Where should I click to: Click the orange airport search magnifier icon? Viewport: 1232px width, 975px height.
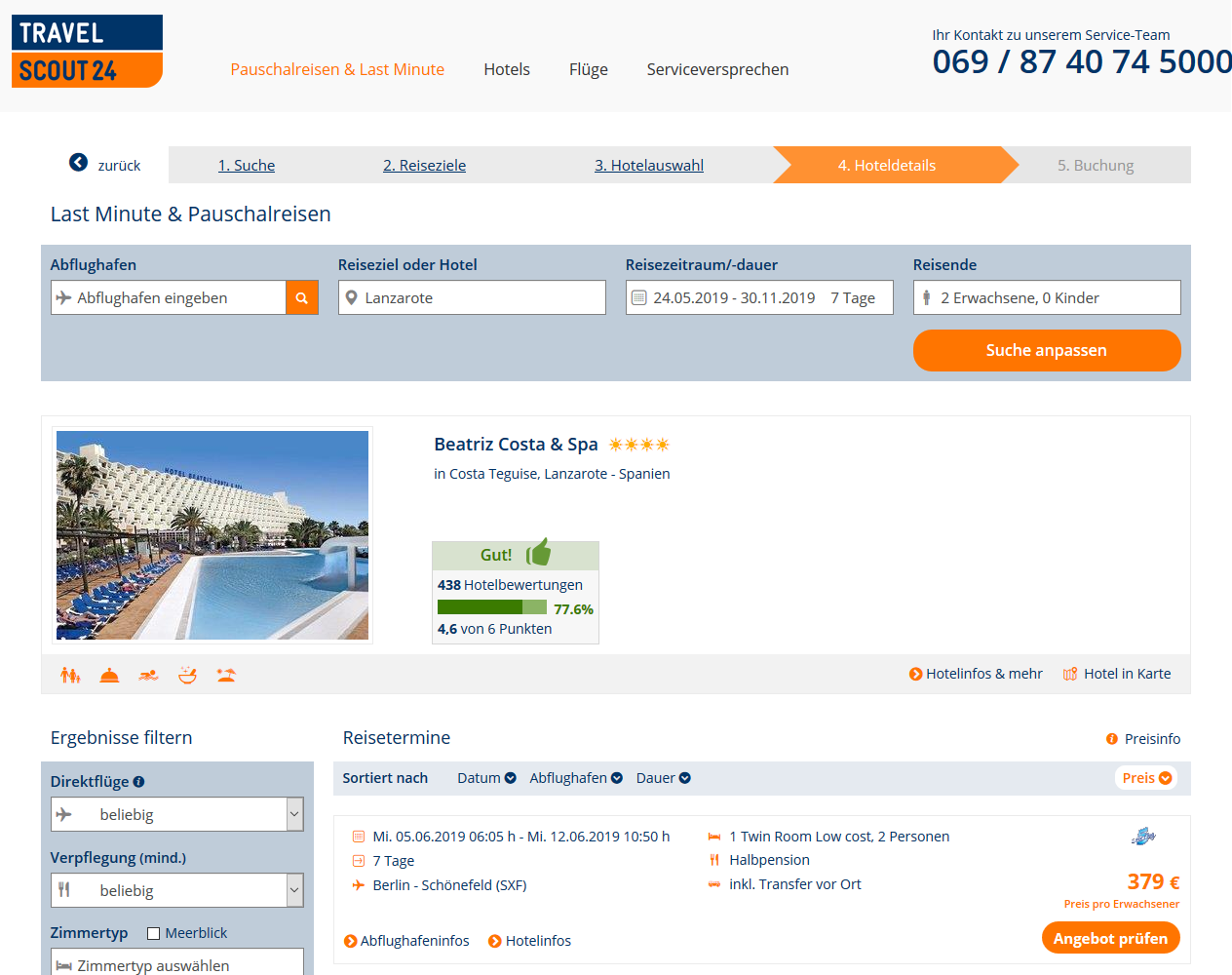[302, 297]
